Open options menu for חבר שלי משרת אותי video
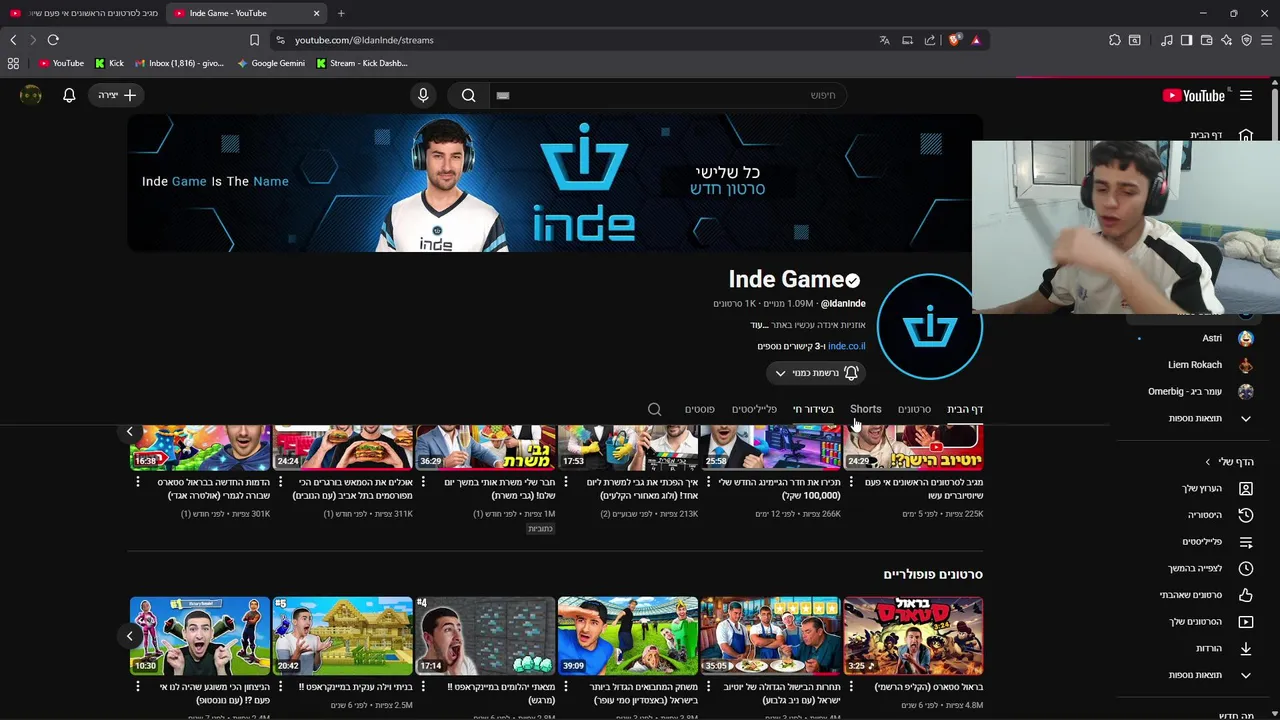This screenshot has height=720, width=1280. coord(422,482)
